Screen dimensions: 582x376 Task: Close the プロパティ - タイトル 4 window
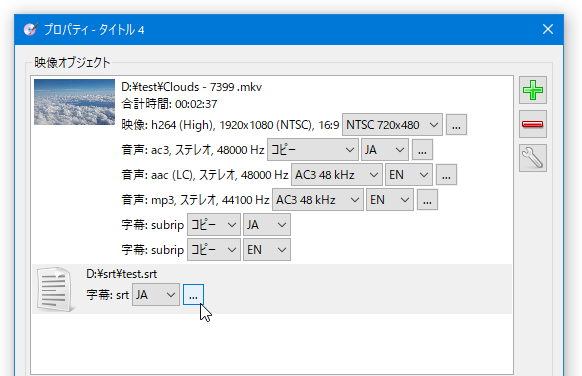pyautogui.click(x=548, y=29)
